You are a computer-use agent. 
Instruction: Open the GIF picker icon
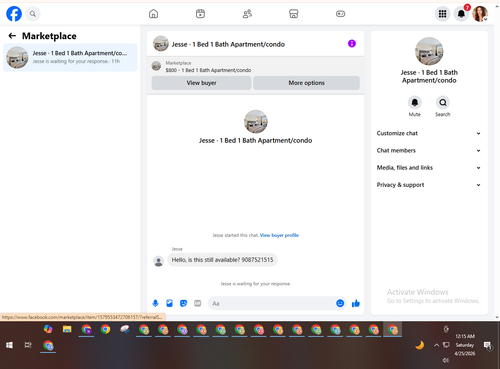[198, 303]
